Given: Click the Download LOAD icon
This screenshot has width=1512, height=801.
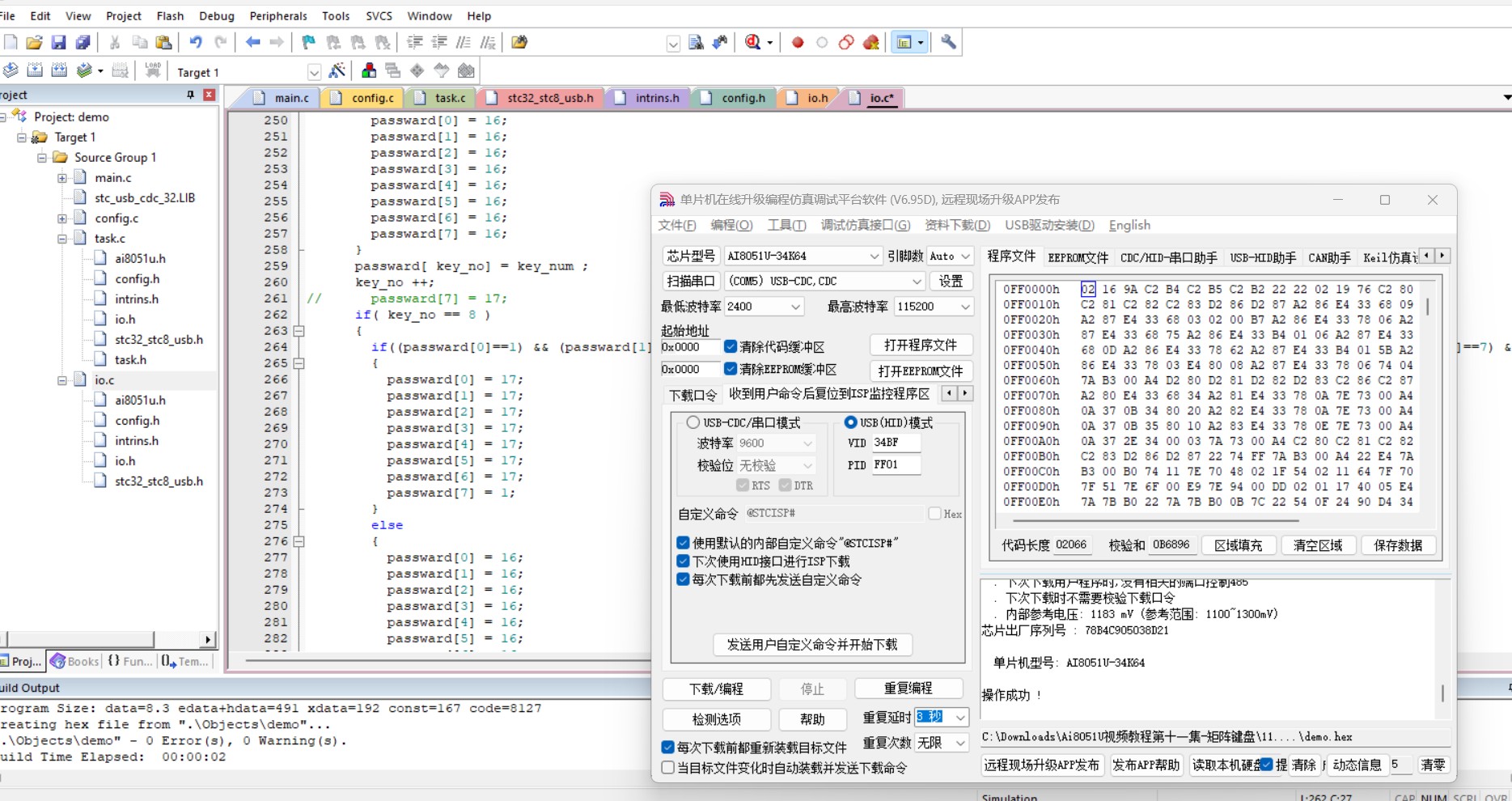Looking at the screenshot, I should (x=152, y=70).
